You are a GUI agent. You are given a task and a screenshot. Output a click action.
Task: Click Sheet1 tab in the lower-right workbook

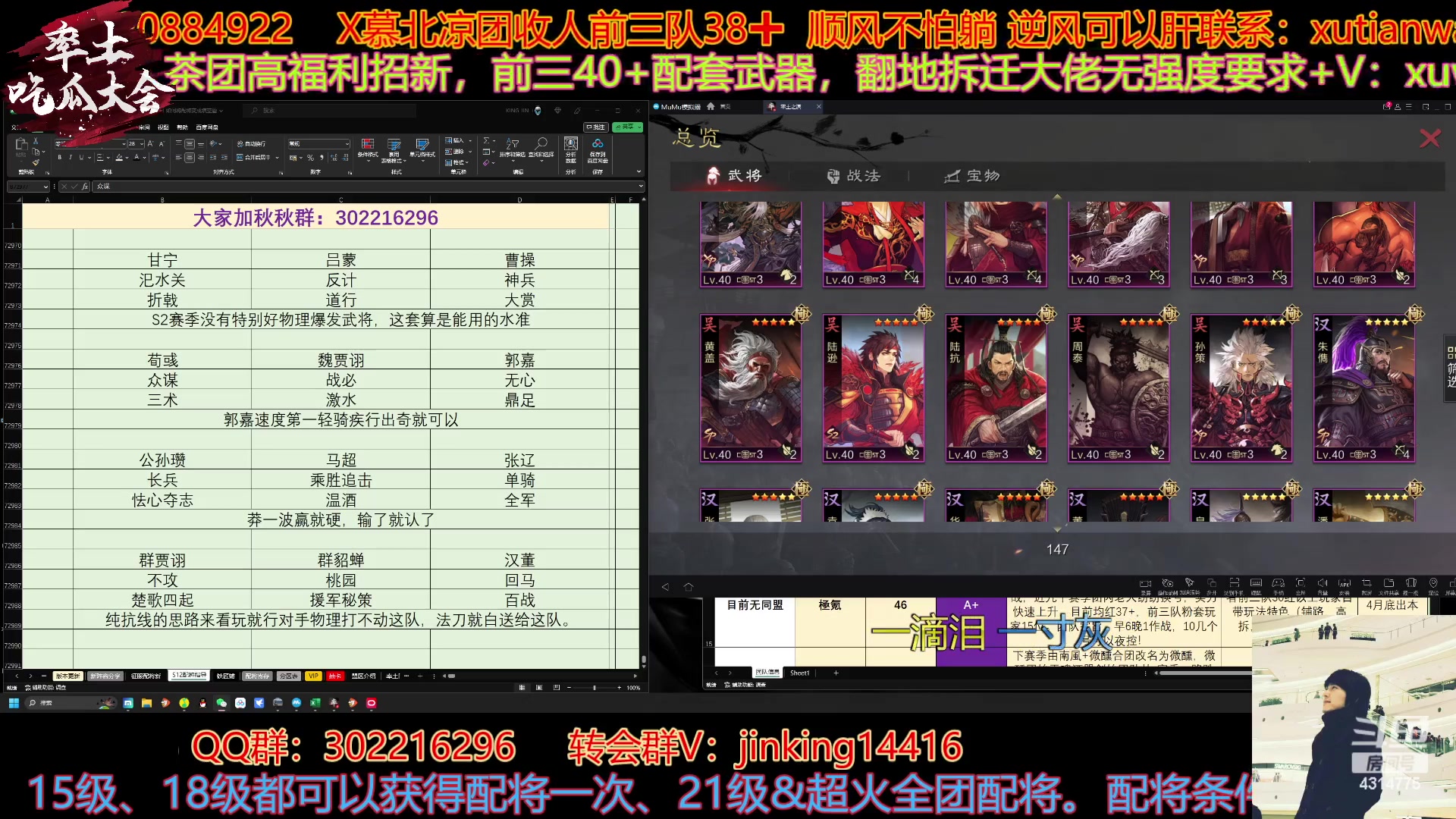click(x=799, y=673)
